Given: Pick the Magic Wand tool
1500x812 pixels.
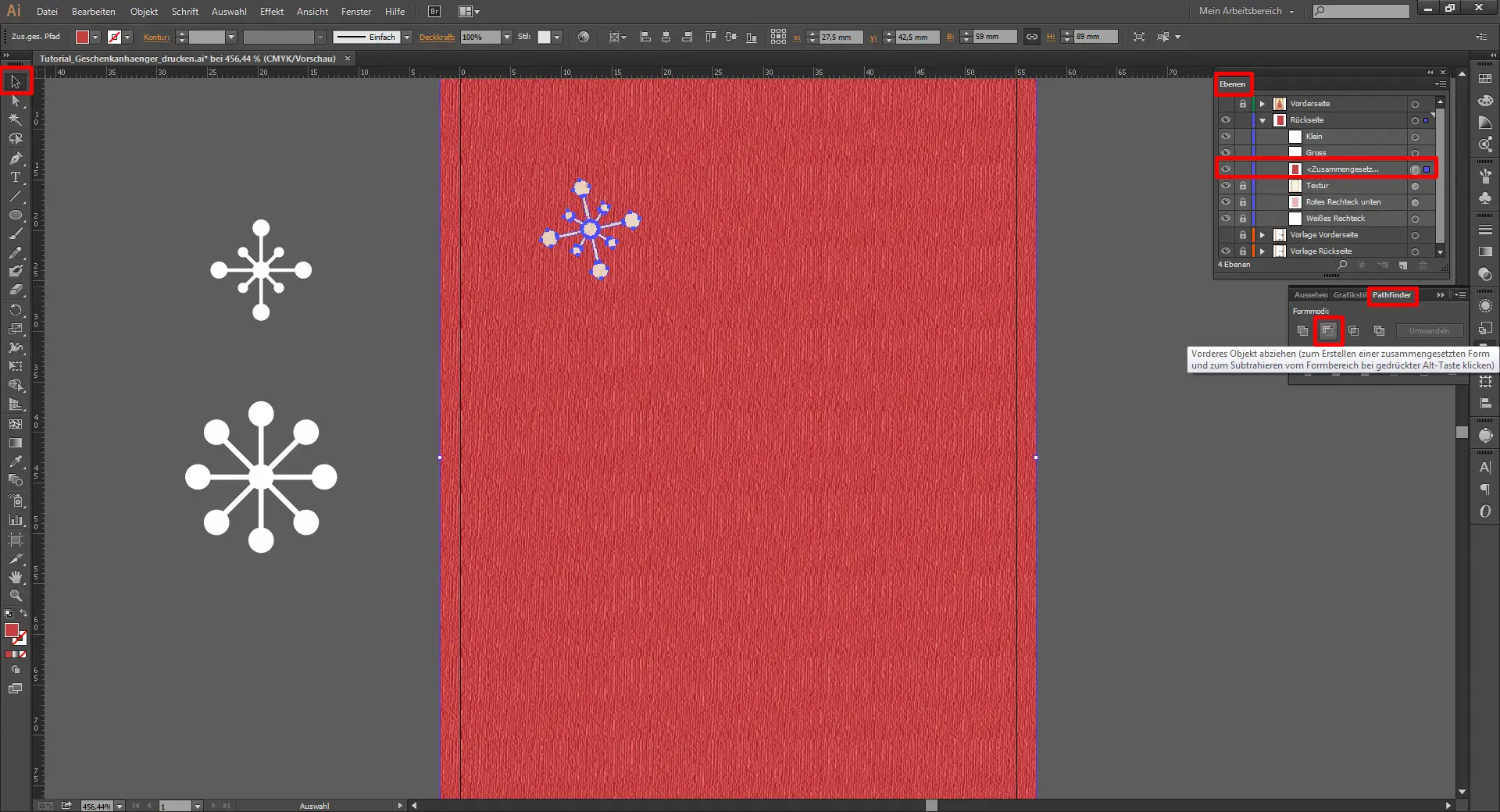Looking at the screenshot, I should [x=15, y=119].
